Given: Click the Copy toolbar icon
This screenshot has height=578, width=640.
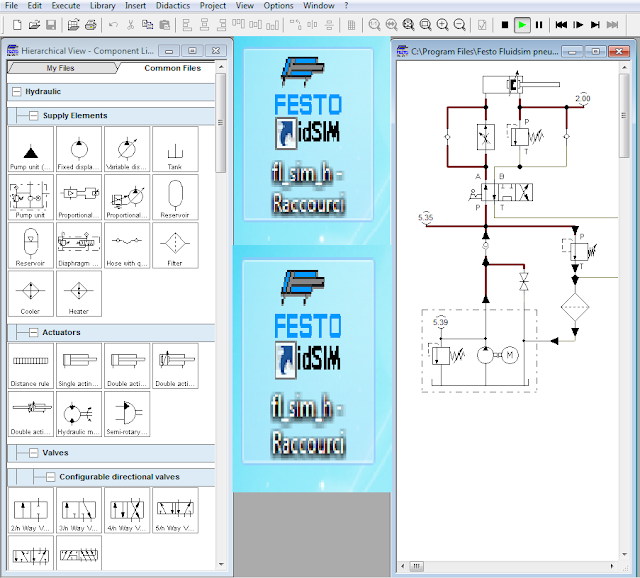Looking at the screenshot, I should click(x=147, y=25).
